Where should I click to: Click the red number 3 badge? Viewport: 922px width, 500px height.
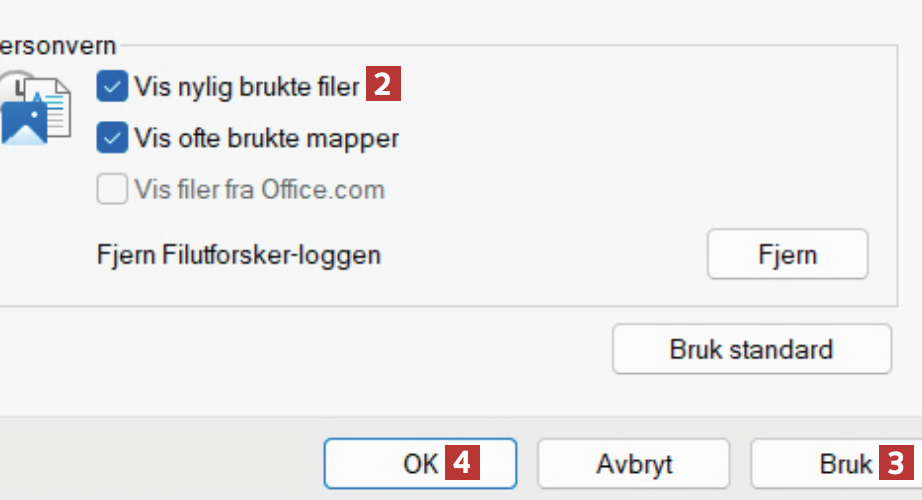click(x=896, y=464)
